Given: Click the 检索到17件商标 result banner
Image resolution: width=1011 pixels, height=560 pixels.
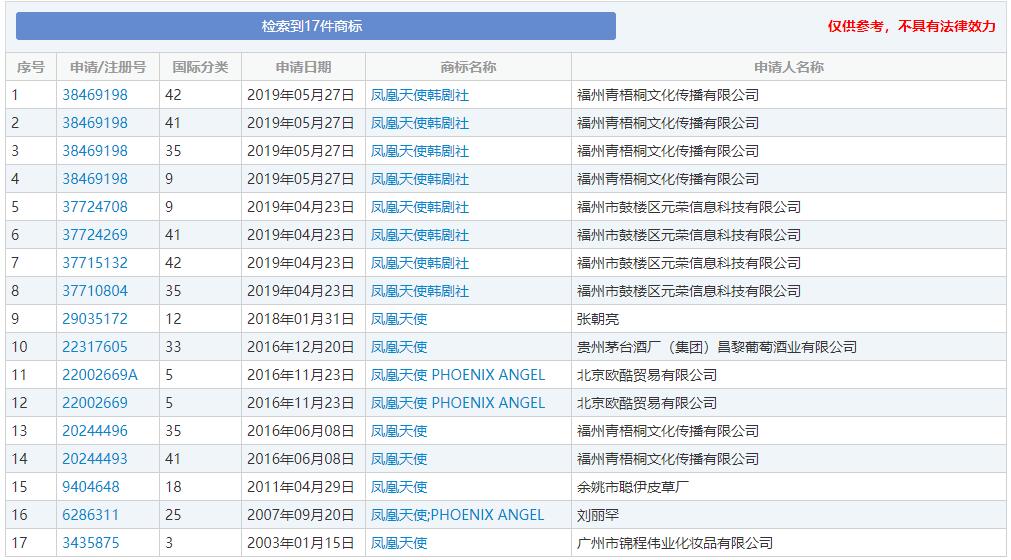Looking at the screenshot, I should tap(315, 26).
